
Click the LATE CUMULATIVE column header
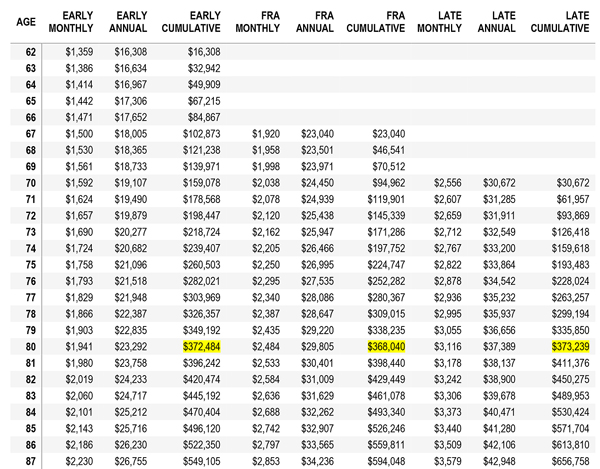[x=560, y=22]
